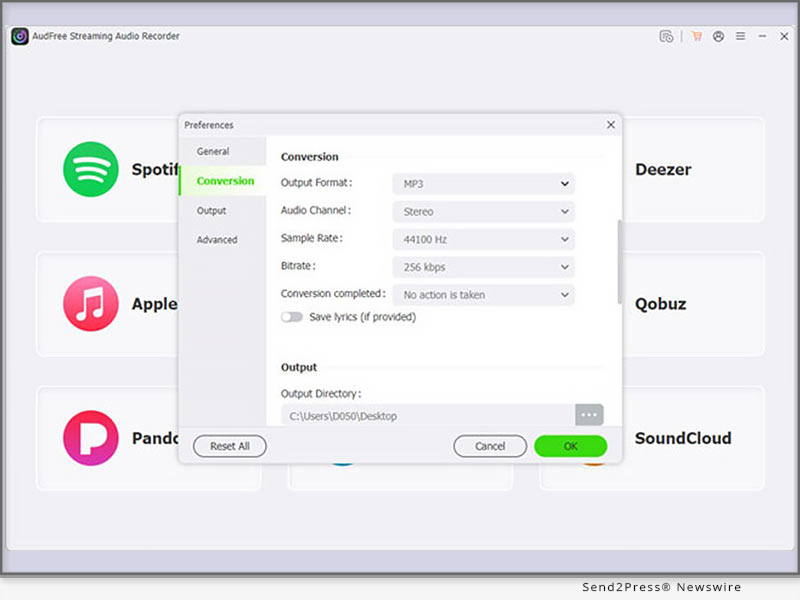
Task: Open the hamburger menu
Action: pyautogui.click(x=742, y=36)
